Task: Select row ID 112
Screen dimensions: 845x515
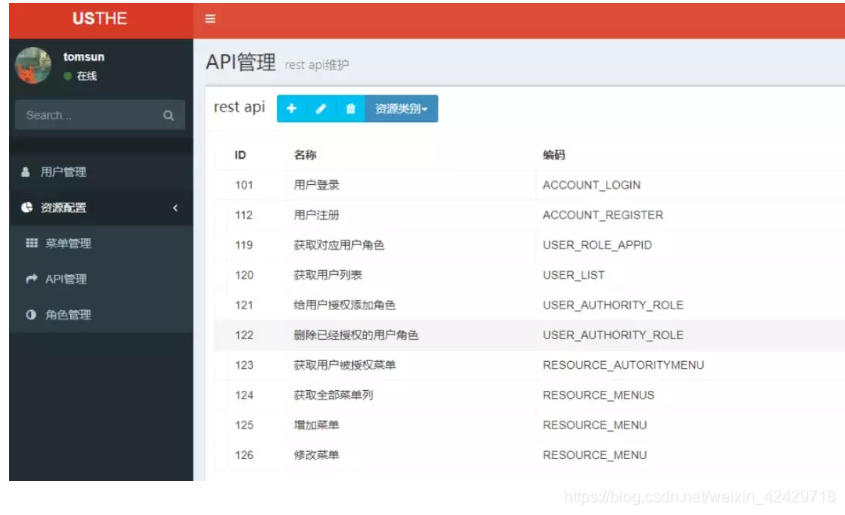Action: [244, 215]
